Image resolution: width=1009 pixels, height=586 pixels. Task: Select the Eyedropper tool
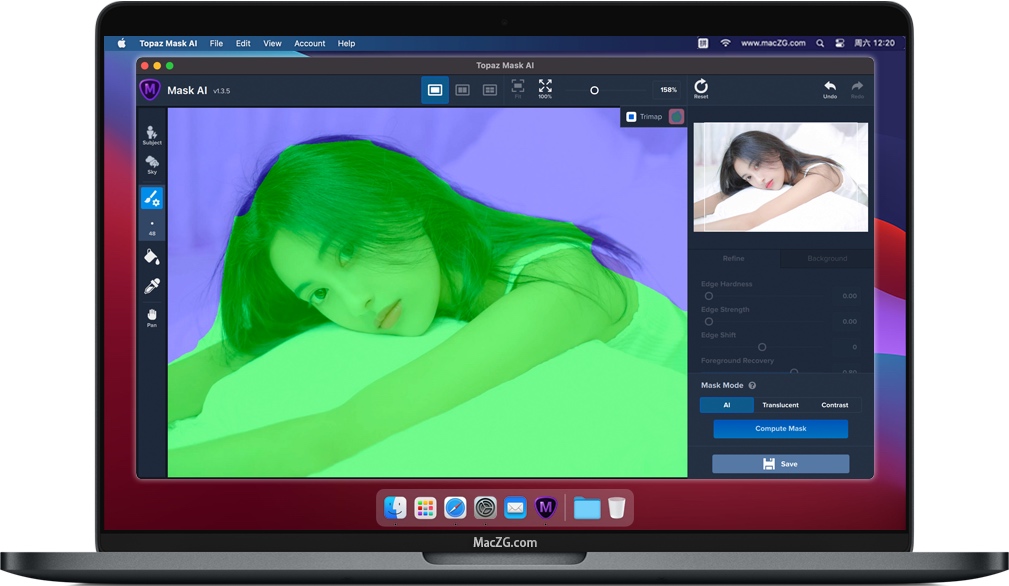tap(152, 285)
